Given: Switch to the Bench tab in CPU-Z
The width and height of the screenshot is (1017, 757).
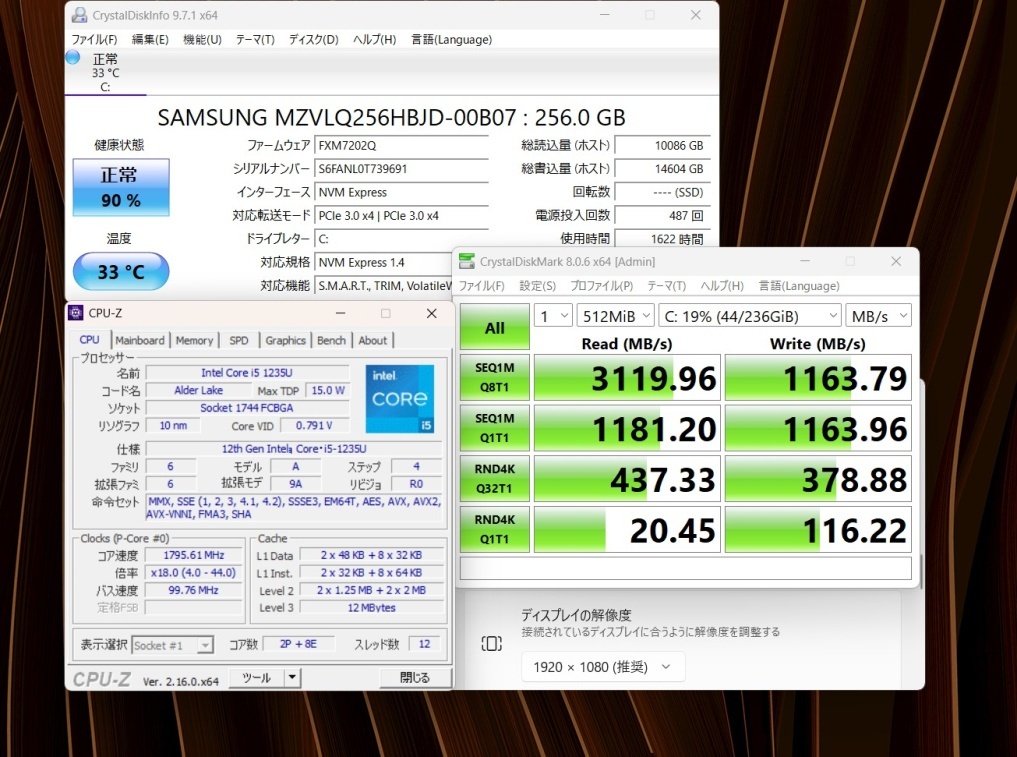Looking at the screenshot, I should tap(331, 341).
